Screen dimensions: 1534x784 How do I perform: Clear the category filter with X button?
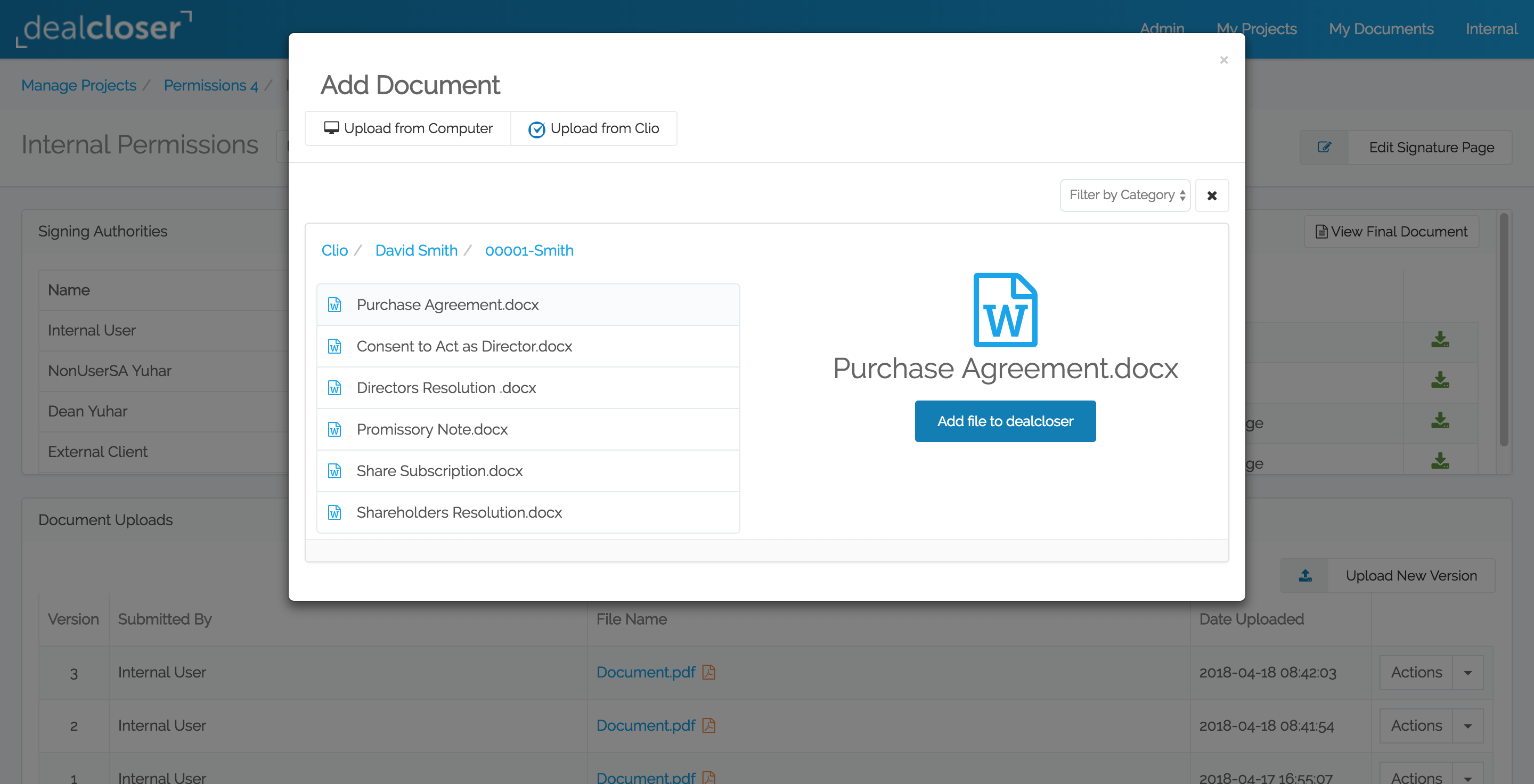tap(1212, 195)
